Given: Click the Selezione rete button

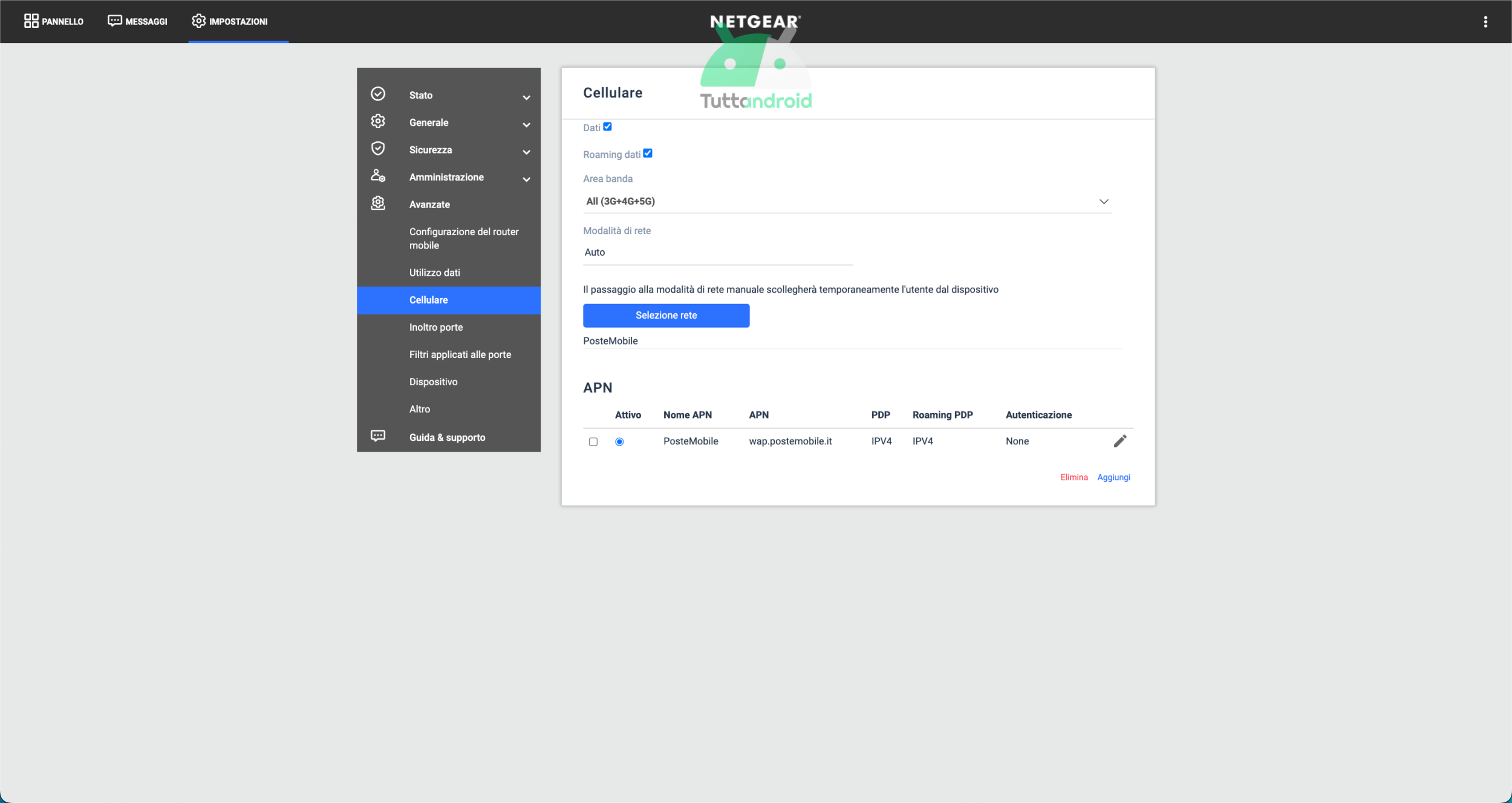Looking at the screenshot, I should click(x=666, y=315).
